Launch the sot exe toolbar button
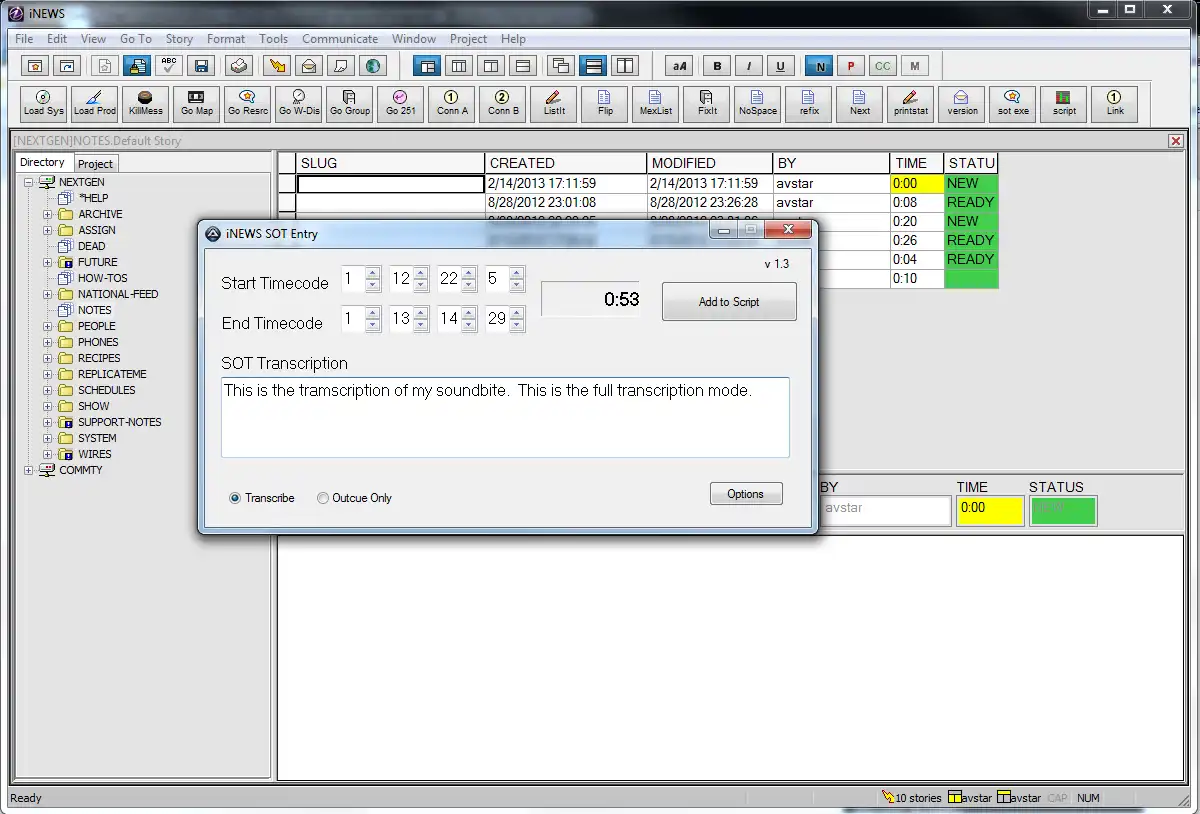 pos(1013,103)
